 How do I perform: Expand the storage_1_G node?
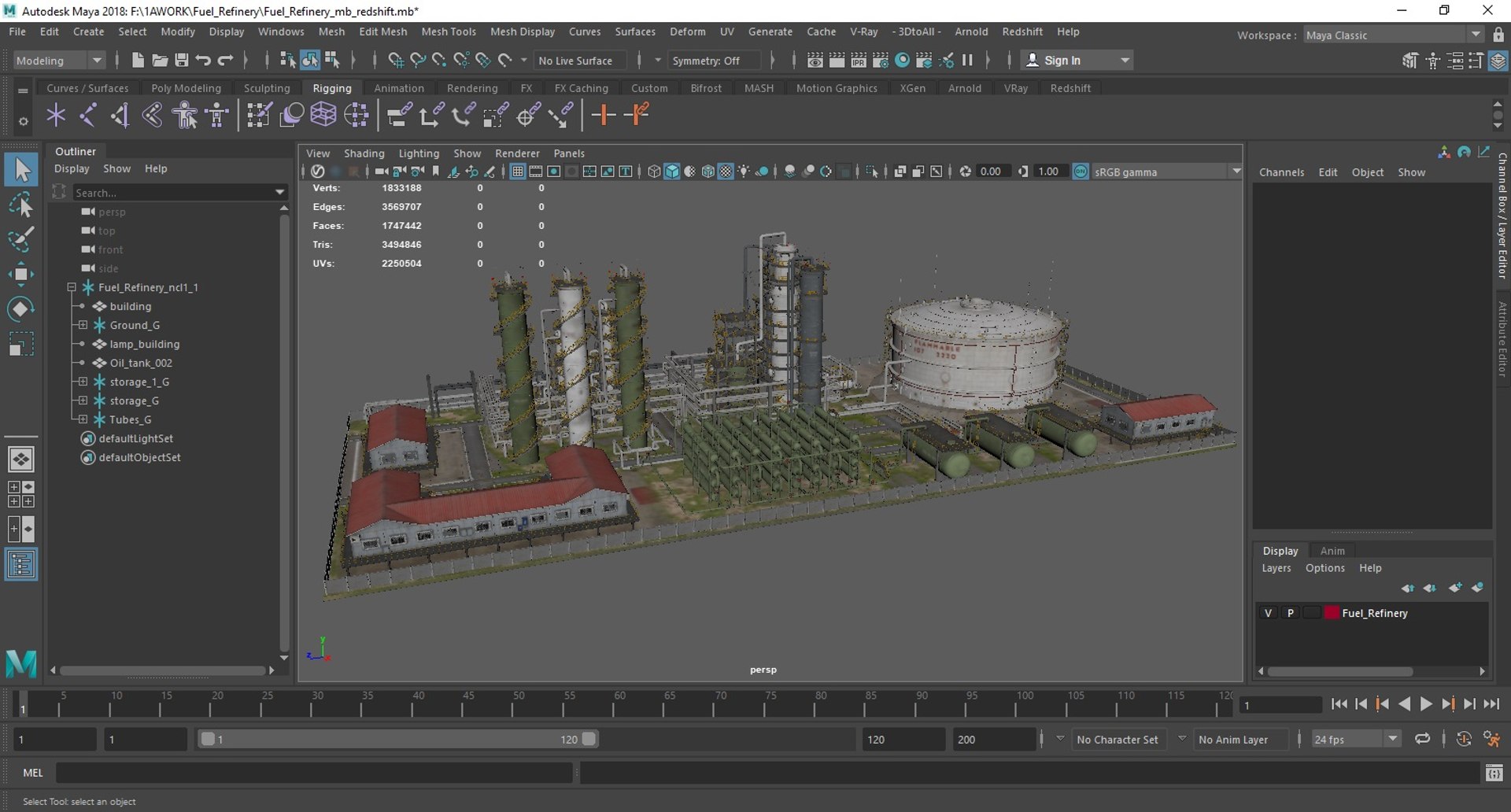tap(83, 382)
